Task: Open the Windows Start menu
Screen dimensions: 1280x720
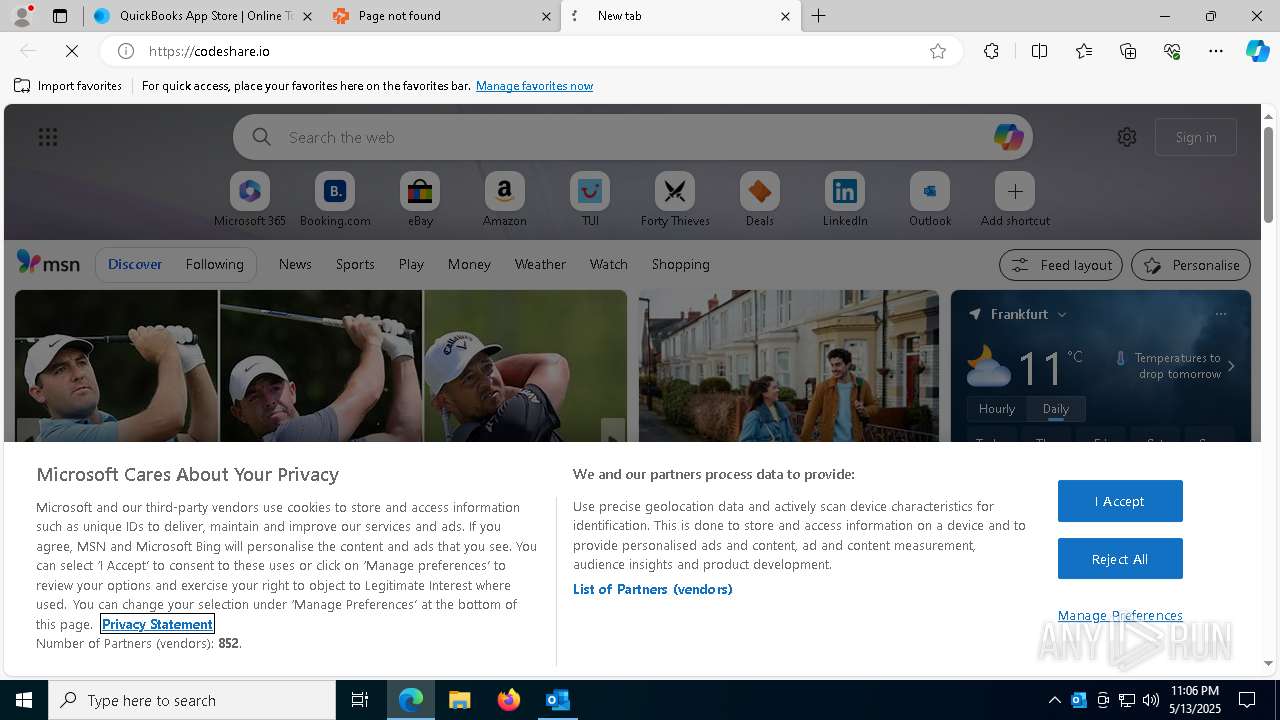Action: (x=24, y=700)
